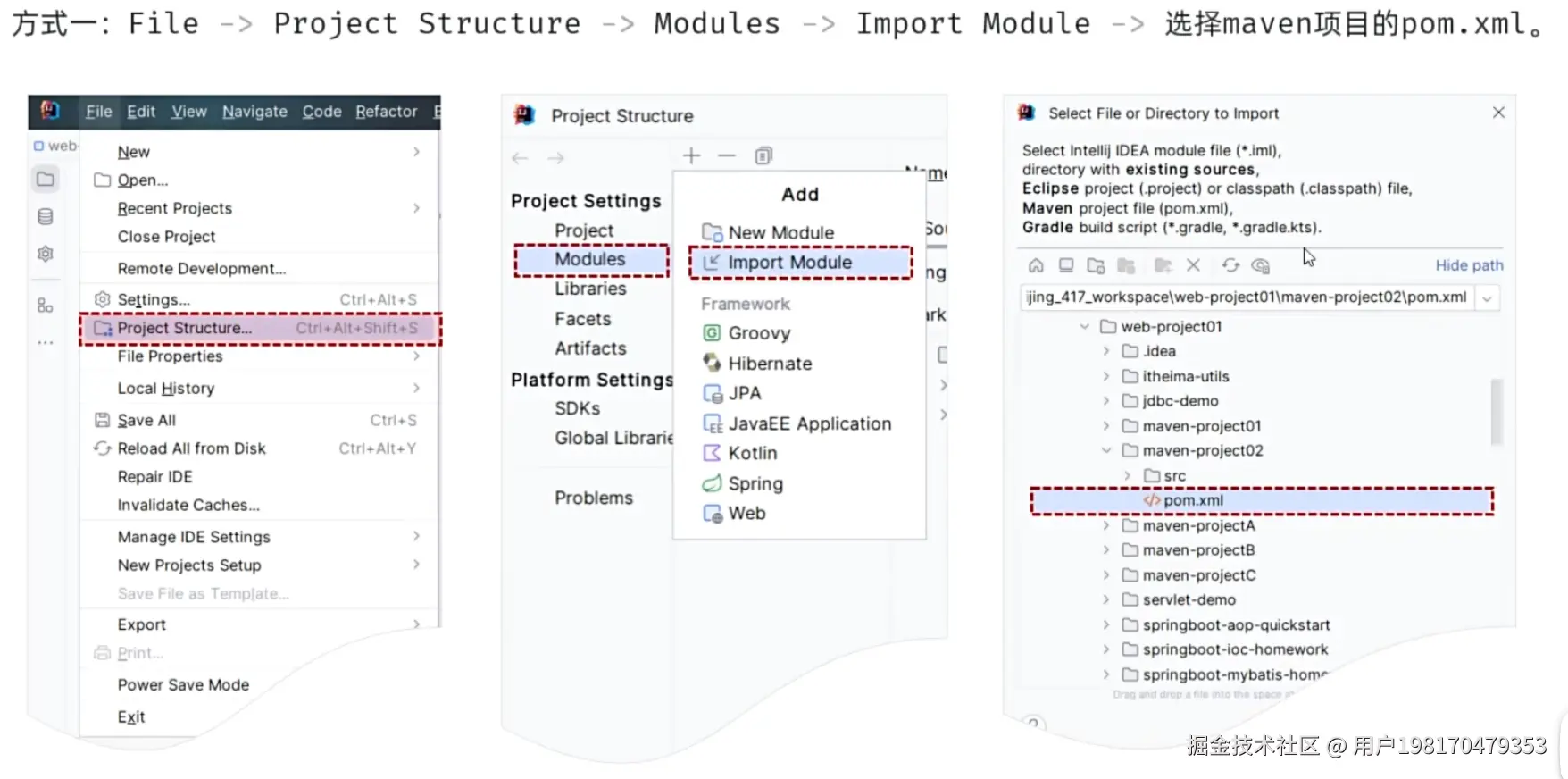Choose Import Module in Add popup

(801, 263)
